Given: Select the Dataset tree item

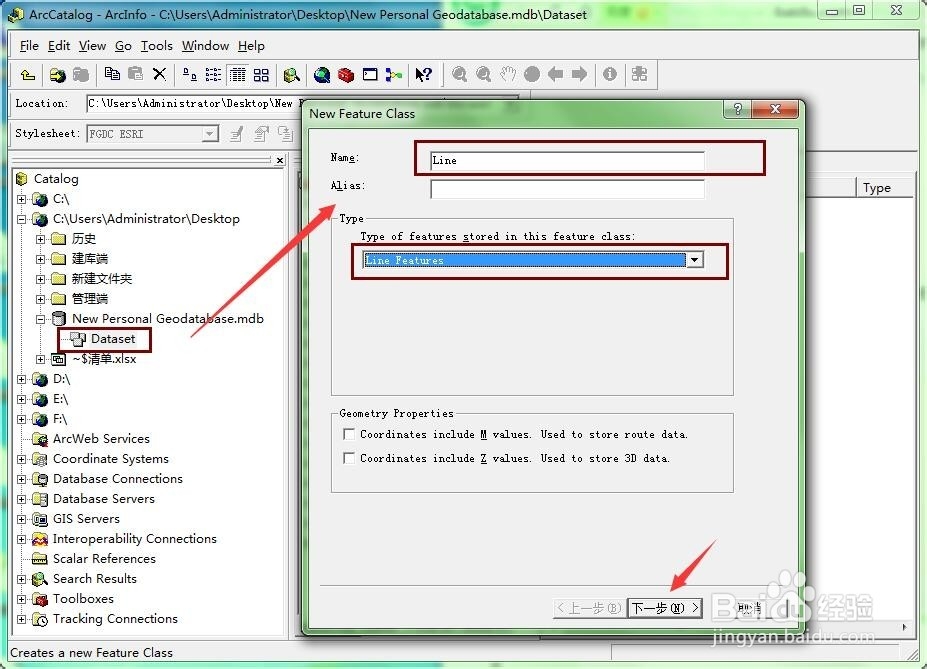Looking at the screenshot, I should pyautogui.click(x=113, y=339).
